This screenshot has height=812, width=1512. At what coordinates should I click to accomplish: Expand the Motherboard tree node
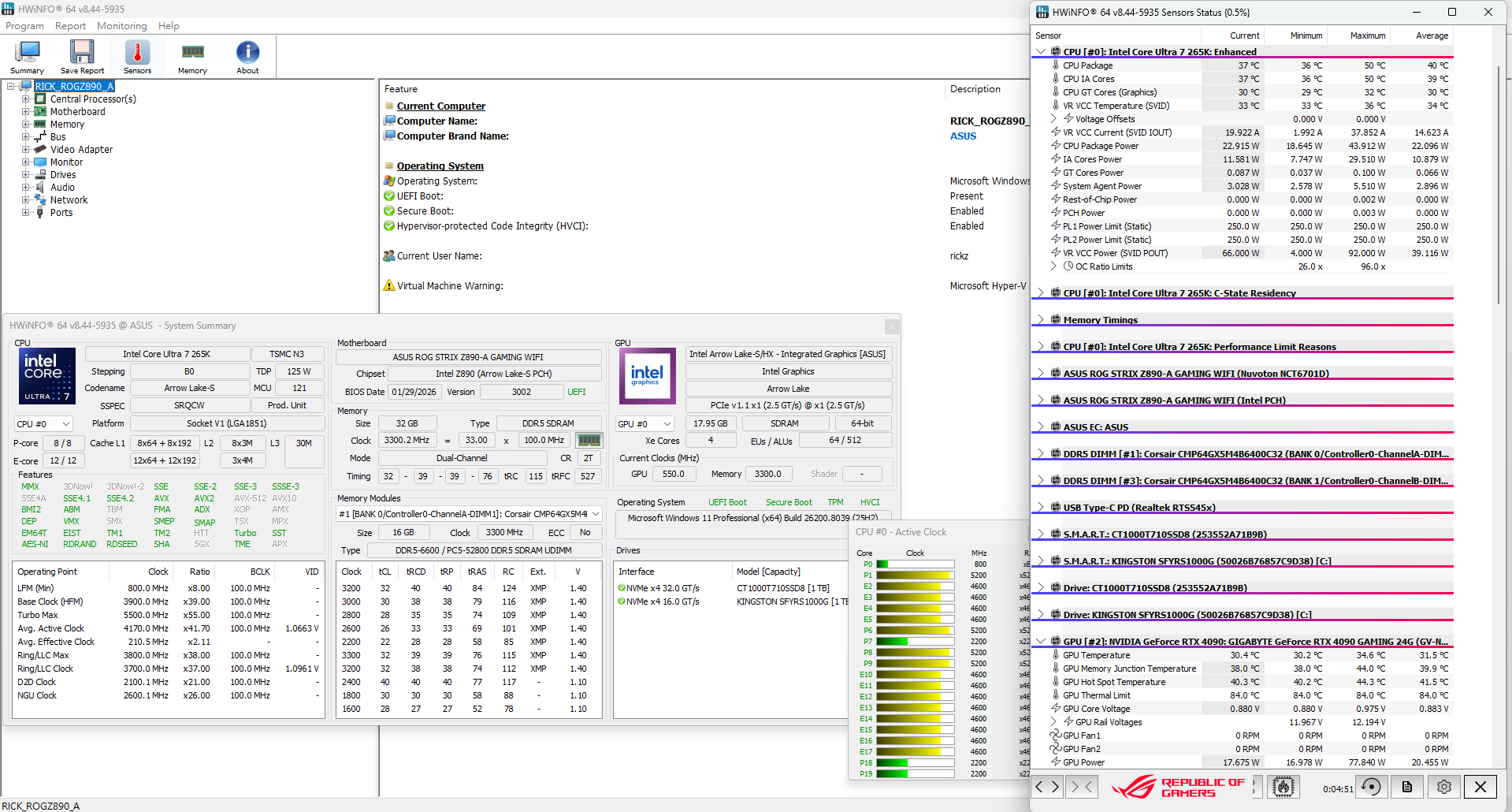pyautogui.click(x=26, y=112)
